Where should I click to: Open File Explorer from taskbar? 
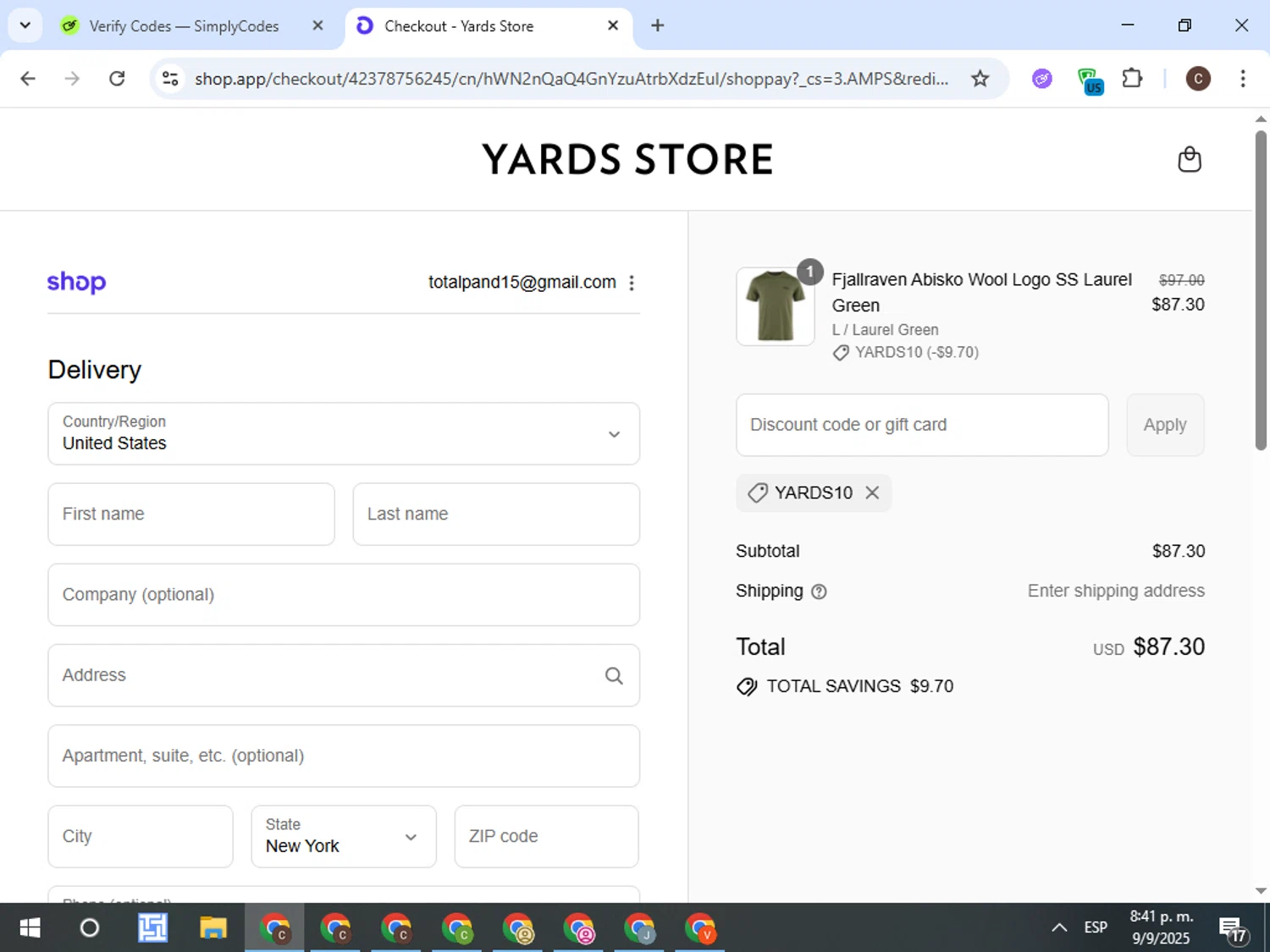pos(213,928)
